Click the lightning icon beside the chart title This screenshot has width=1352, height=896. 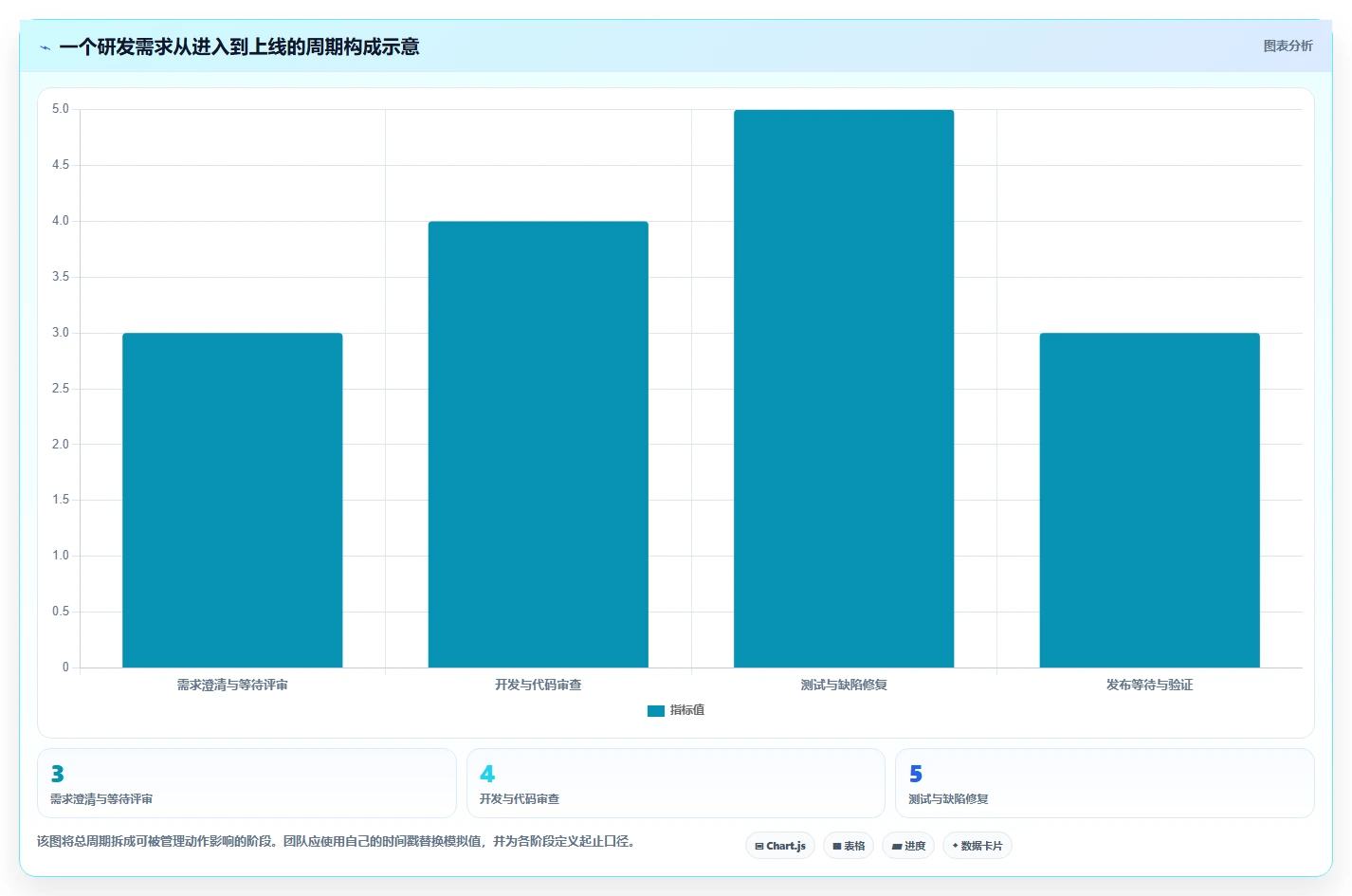click(45, 47)
